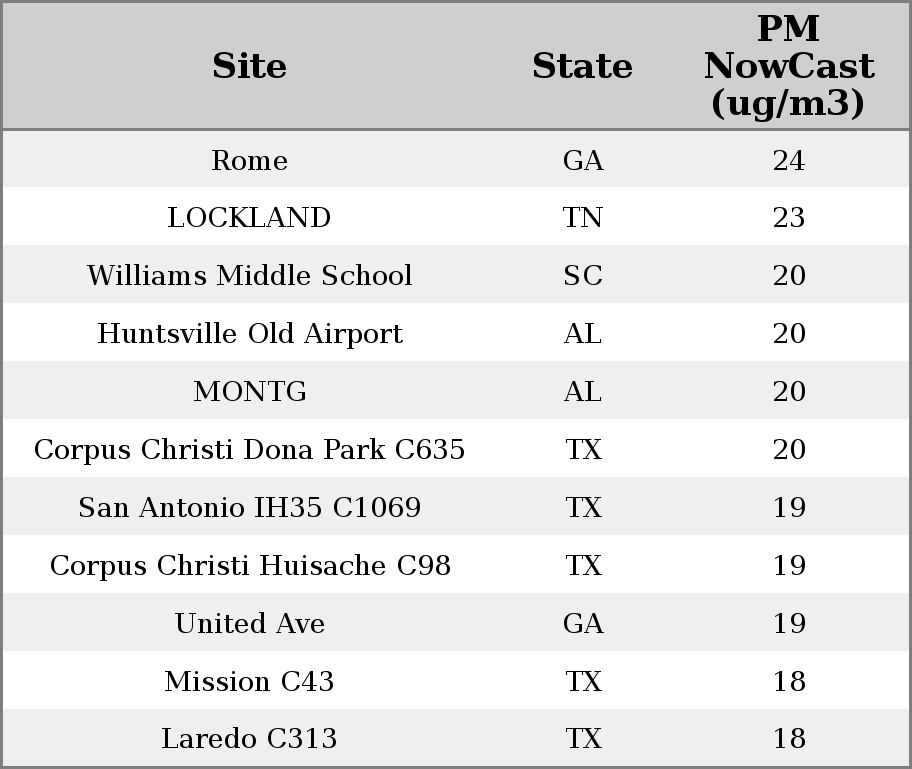Click the State column header
Screen dimensions: 912x769
582,66
